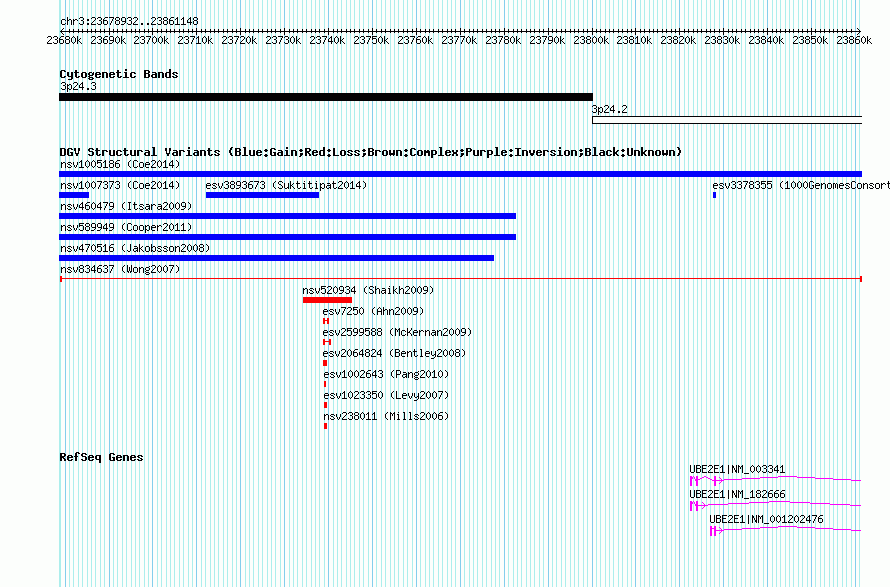The height and width of the screenshot is (587, 890).
Task: Open variant esv2599588 (McKernan2009) label
Action: point(397,333)
